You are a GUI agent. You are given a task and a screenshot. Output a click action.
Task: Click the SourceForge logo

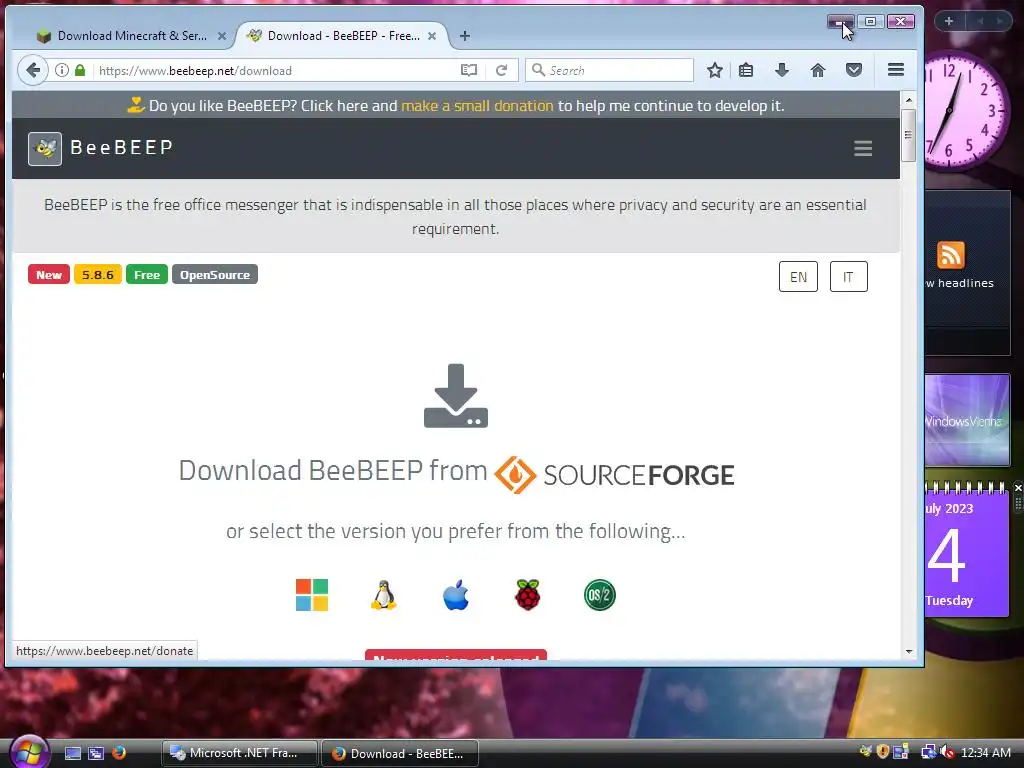tap(614, 475)
